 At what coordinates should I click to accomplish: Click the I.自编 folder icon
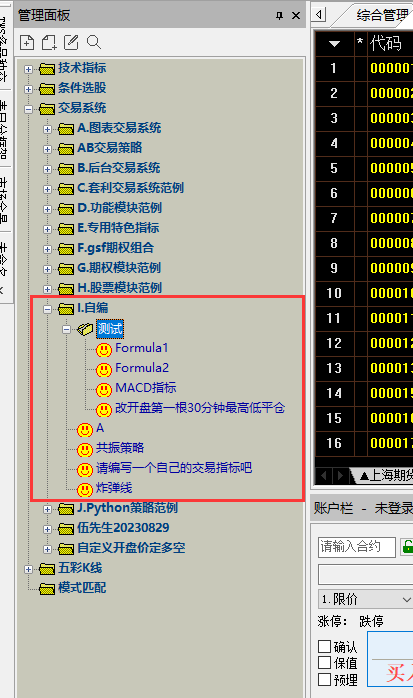pos(66,308)
